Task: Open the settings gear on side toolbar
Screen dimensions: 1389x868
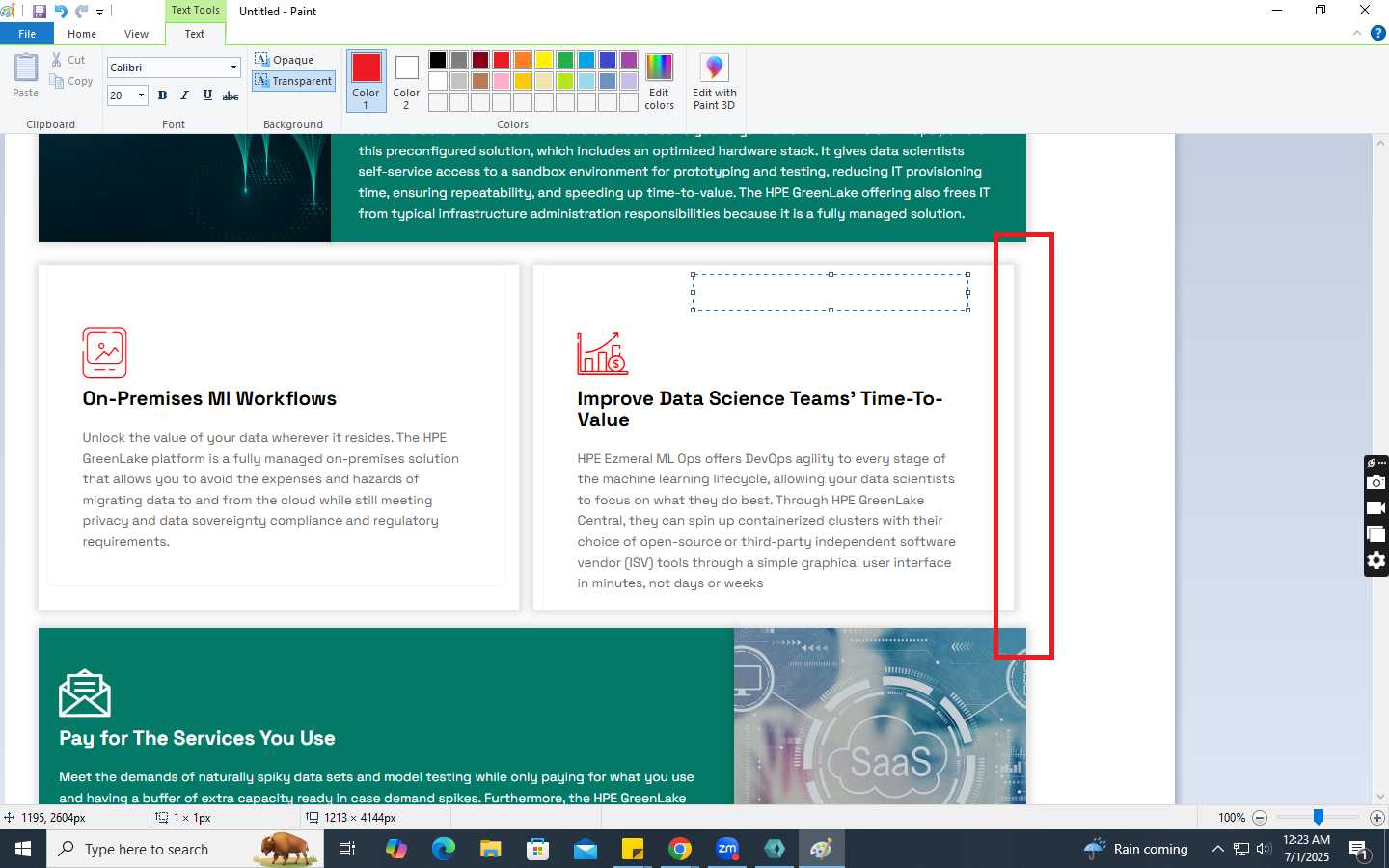Action: pyautogui.click(x=1376, y=560)
